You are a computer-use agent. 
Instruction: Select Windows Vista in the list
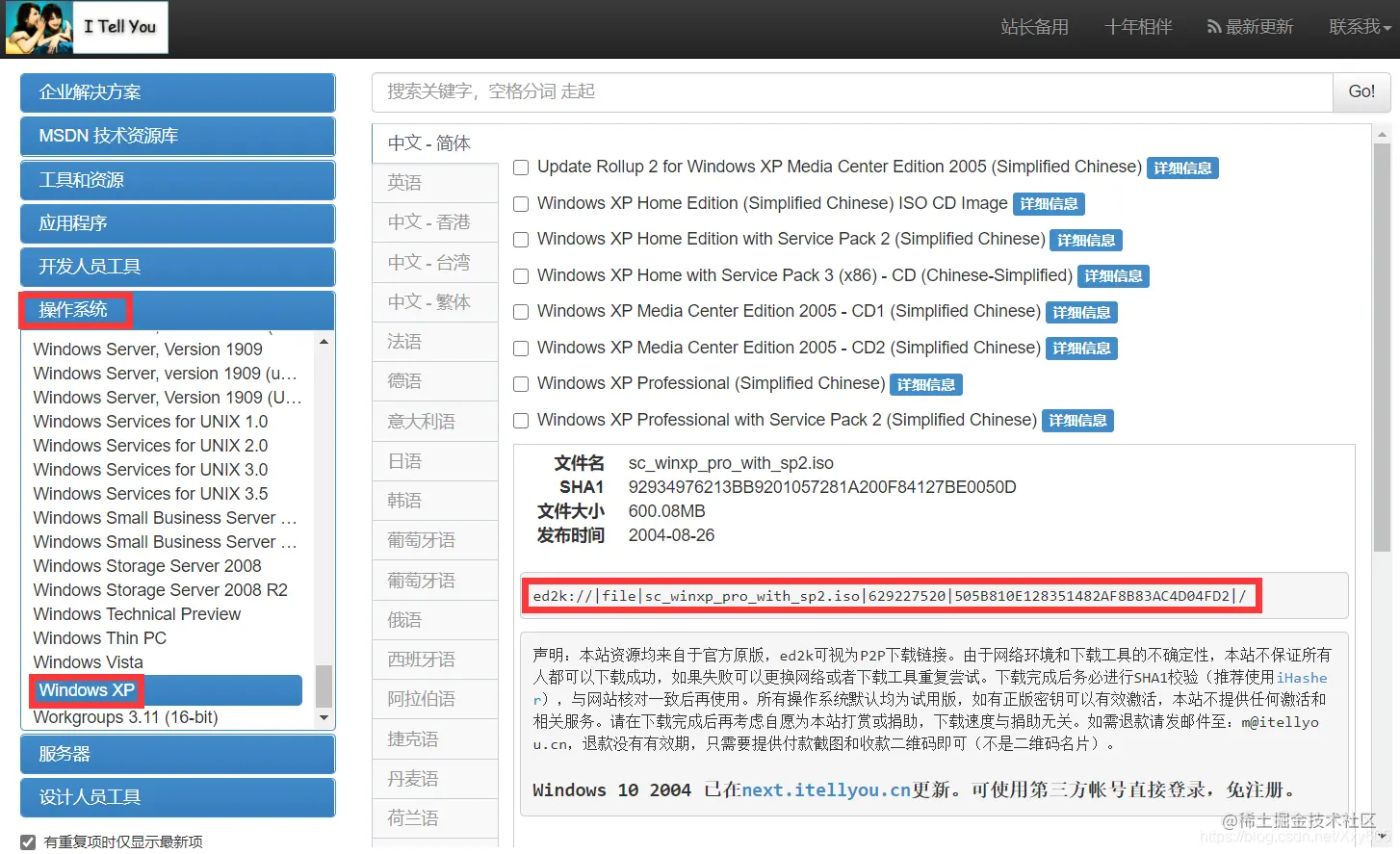[88, 661]
